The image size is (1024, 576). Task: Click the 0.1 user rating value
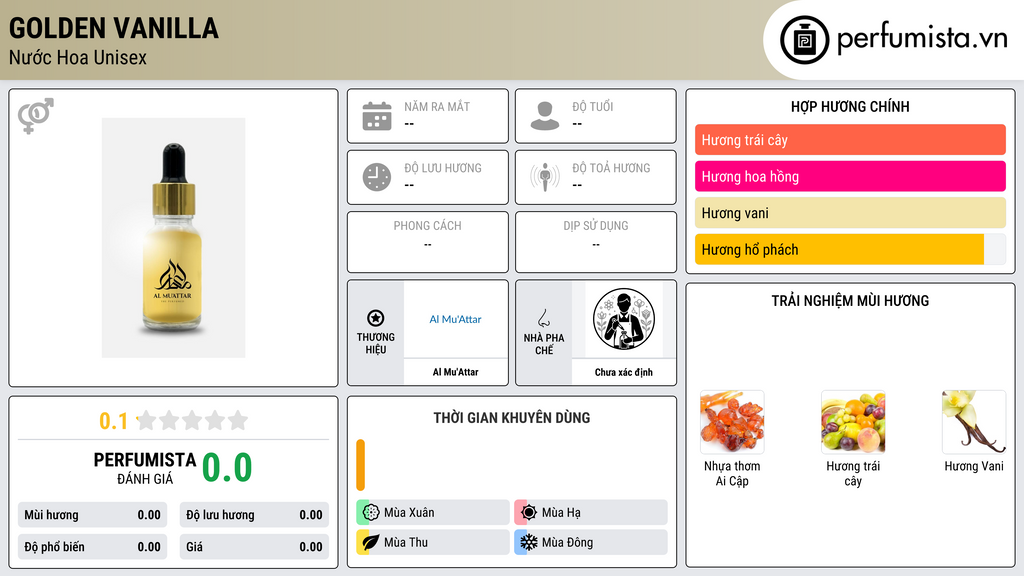pyautogui.click(x=113, y=421)
